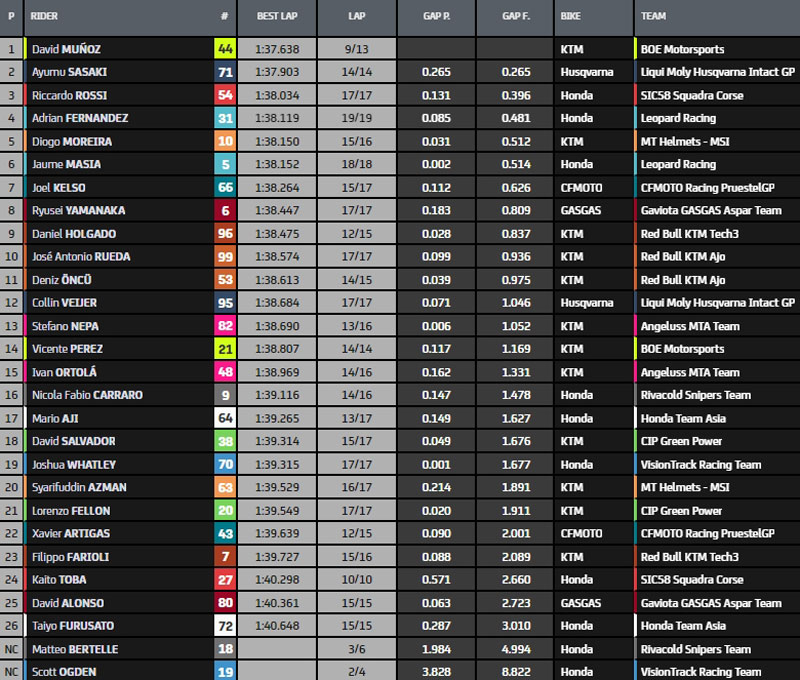The image size is (800, 680).
Task: Click the orange team stripe beside Red Bull KTM Ajo for Rueda
Action: point(636,256)
